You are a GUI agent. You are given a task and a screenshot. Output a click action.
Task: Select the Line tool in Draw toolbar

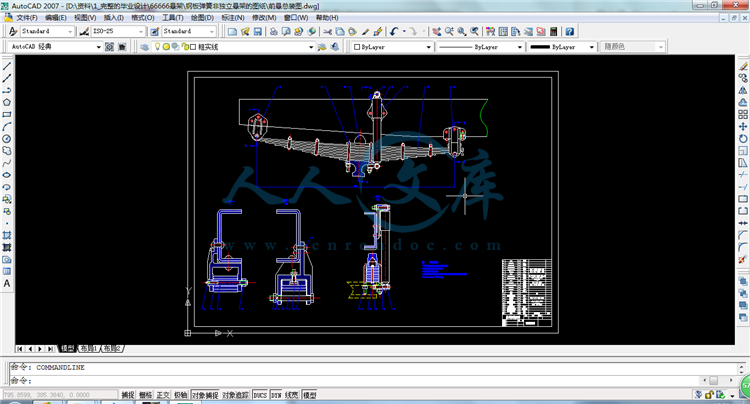coord(7,66)
